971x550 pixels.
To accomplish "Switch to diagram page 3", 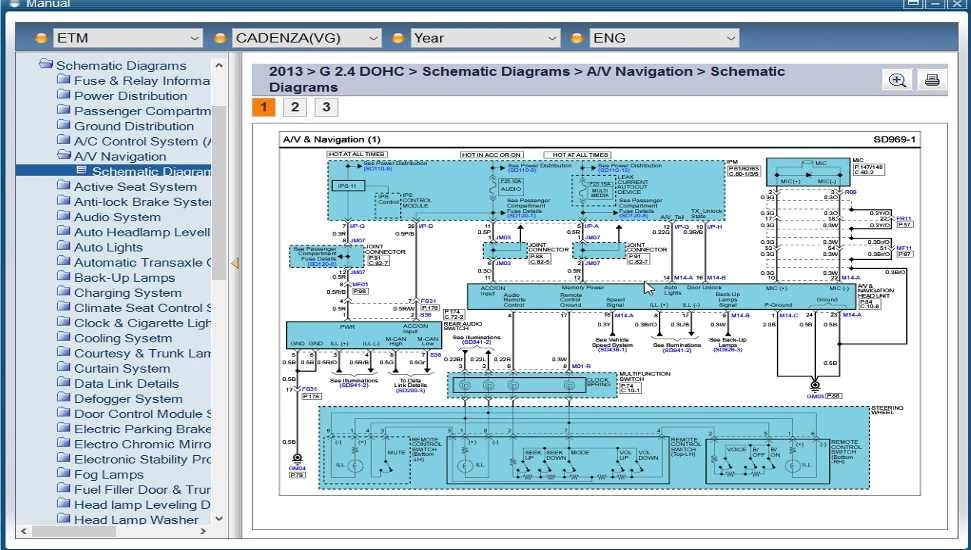I will [x=325, y=107].
